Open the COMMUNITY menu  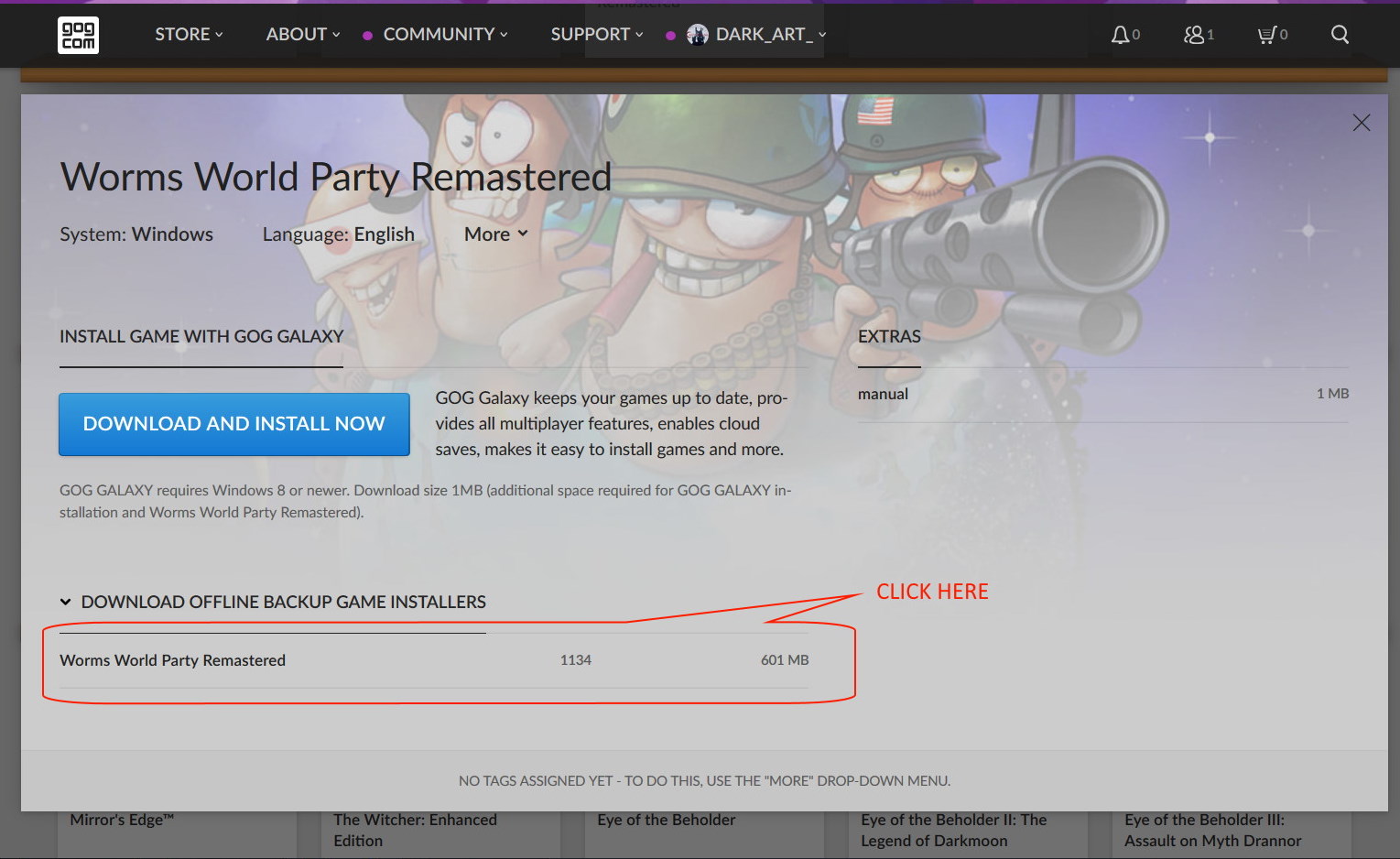[x=445, y=34]
